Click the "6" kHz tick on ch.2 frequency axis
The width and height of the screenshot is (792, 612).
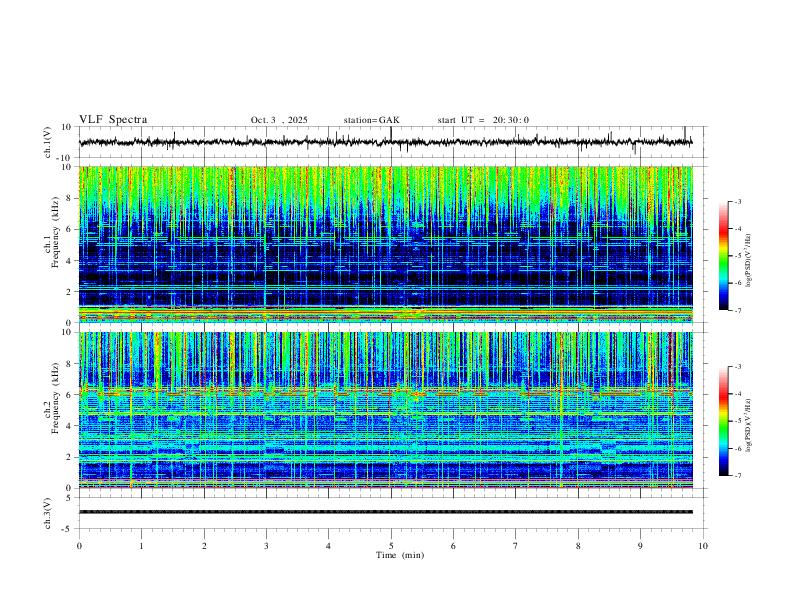71,395
